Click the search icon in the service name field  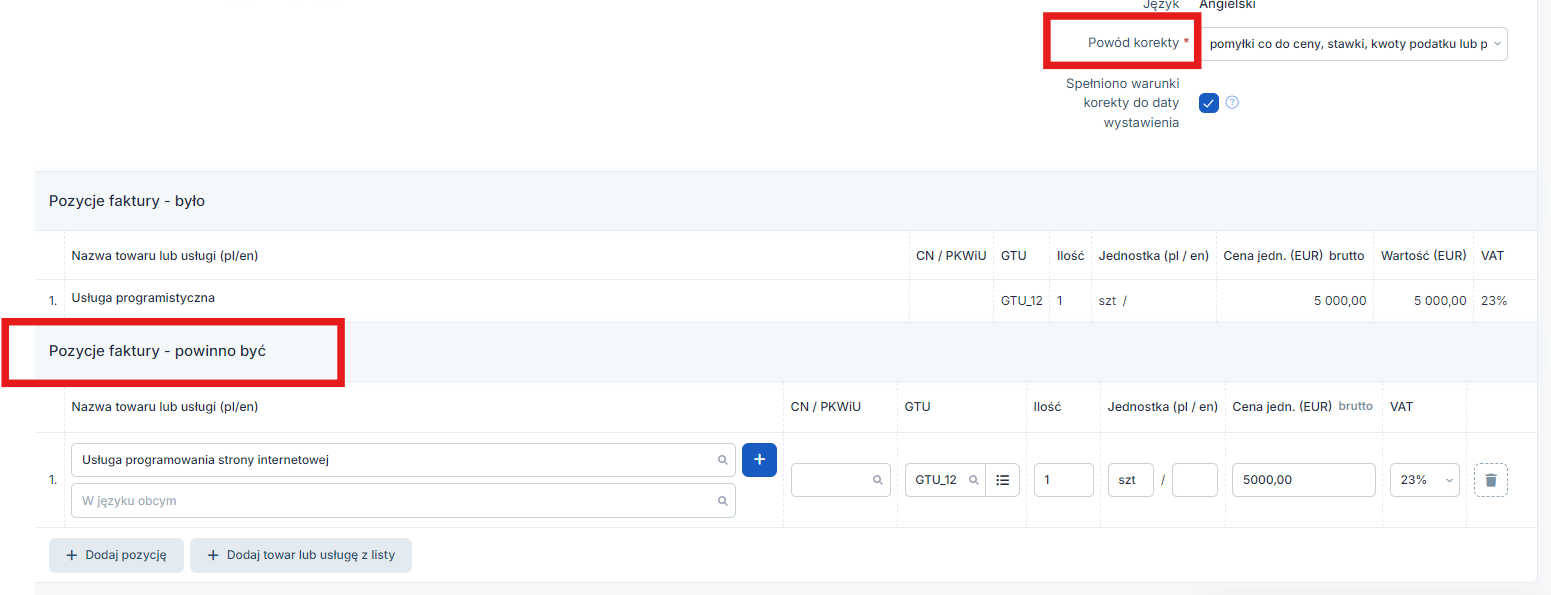pyautogui.click(x=723, y=461)
